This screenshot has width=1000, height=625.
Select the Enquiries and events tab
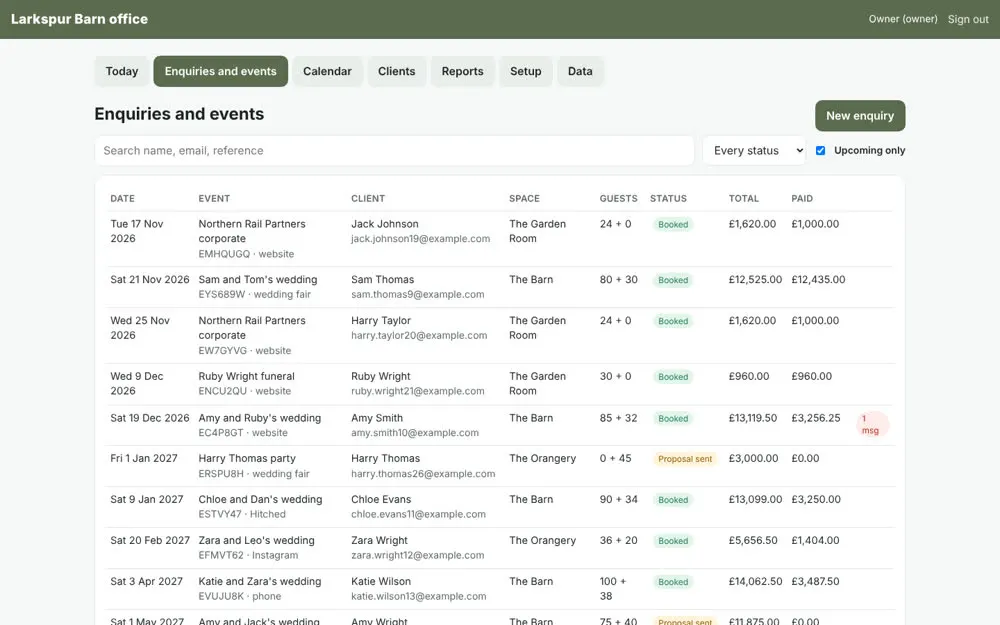[221, 71]
